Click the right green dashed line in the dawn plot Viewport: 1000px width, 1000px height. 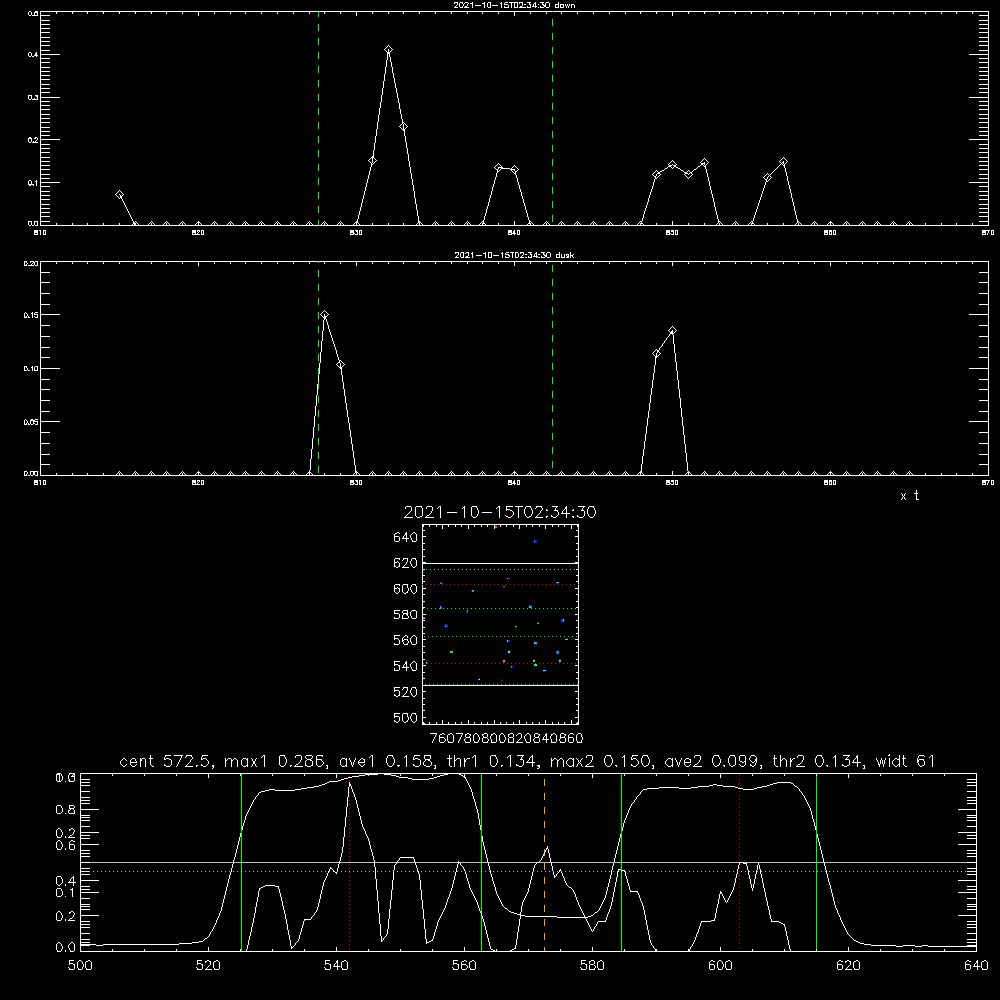coord(552,118)
